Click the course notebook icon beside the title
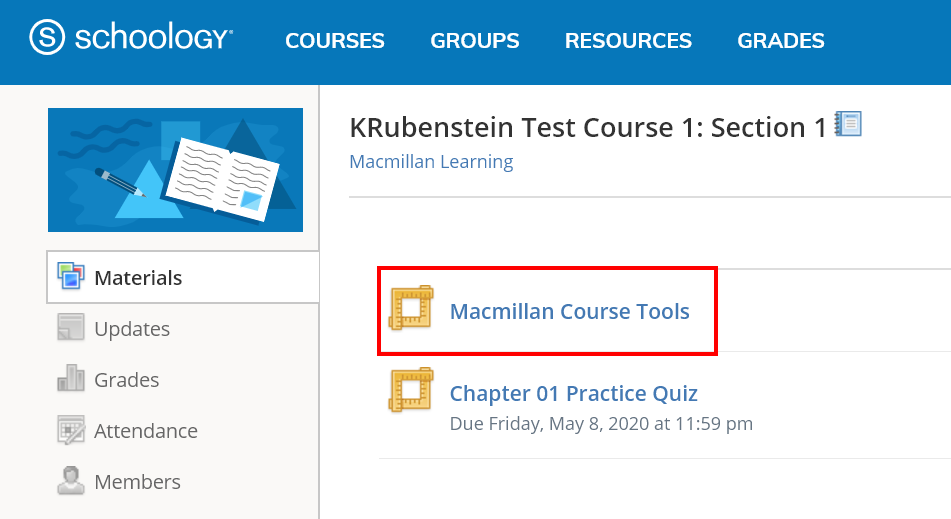951x519 pixels. [848, 125]
